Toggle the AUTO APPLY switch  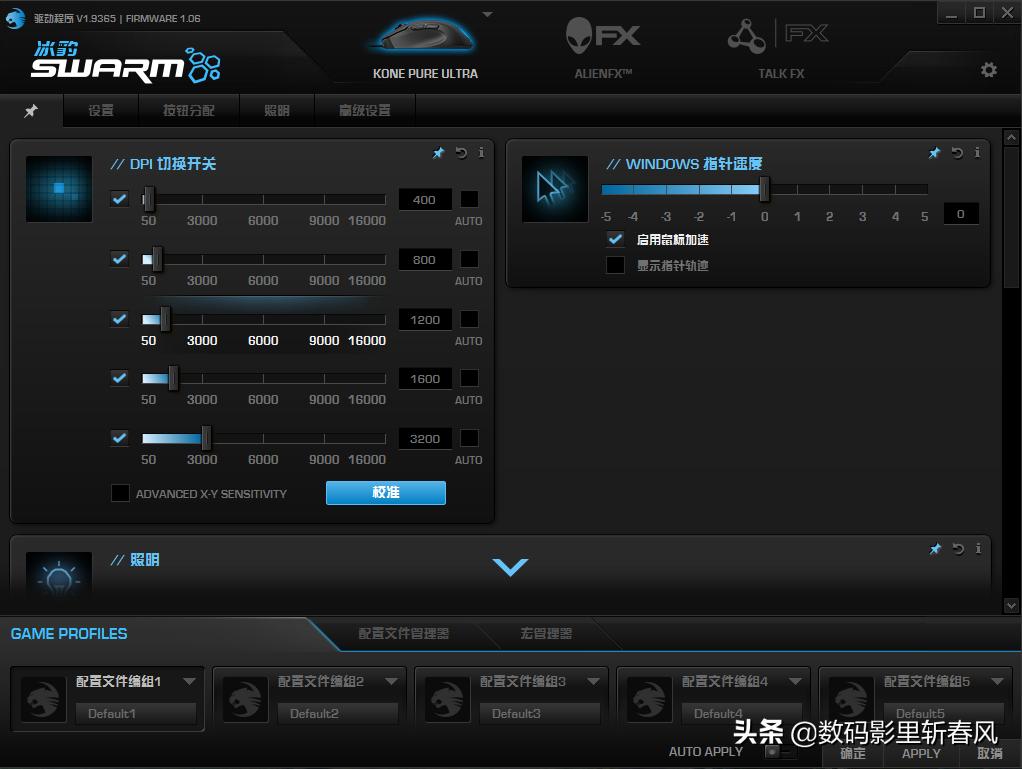(780, 752)
